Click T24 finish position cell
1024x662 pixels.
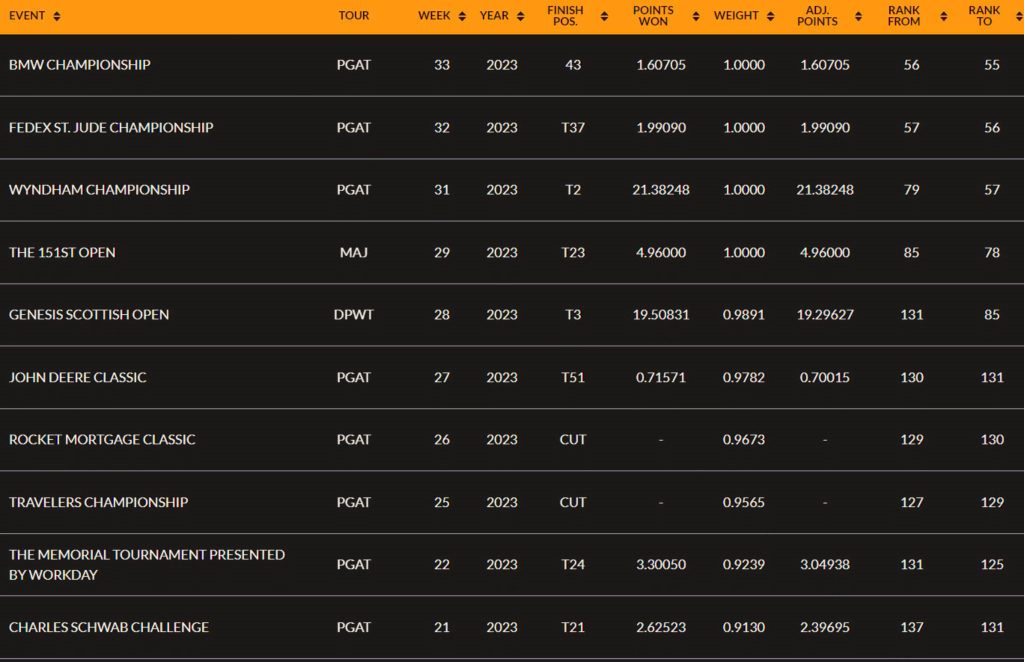[x=573, y=565]
